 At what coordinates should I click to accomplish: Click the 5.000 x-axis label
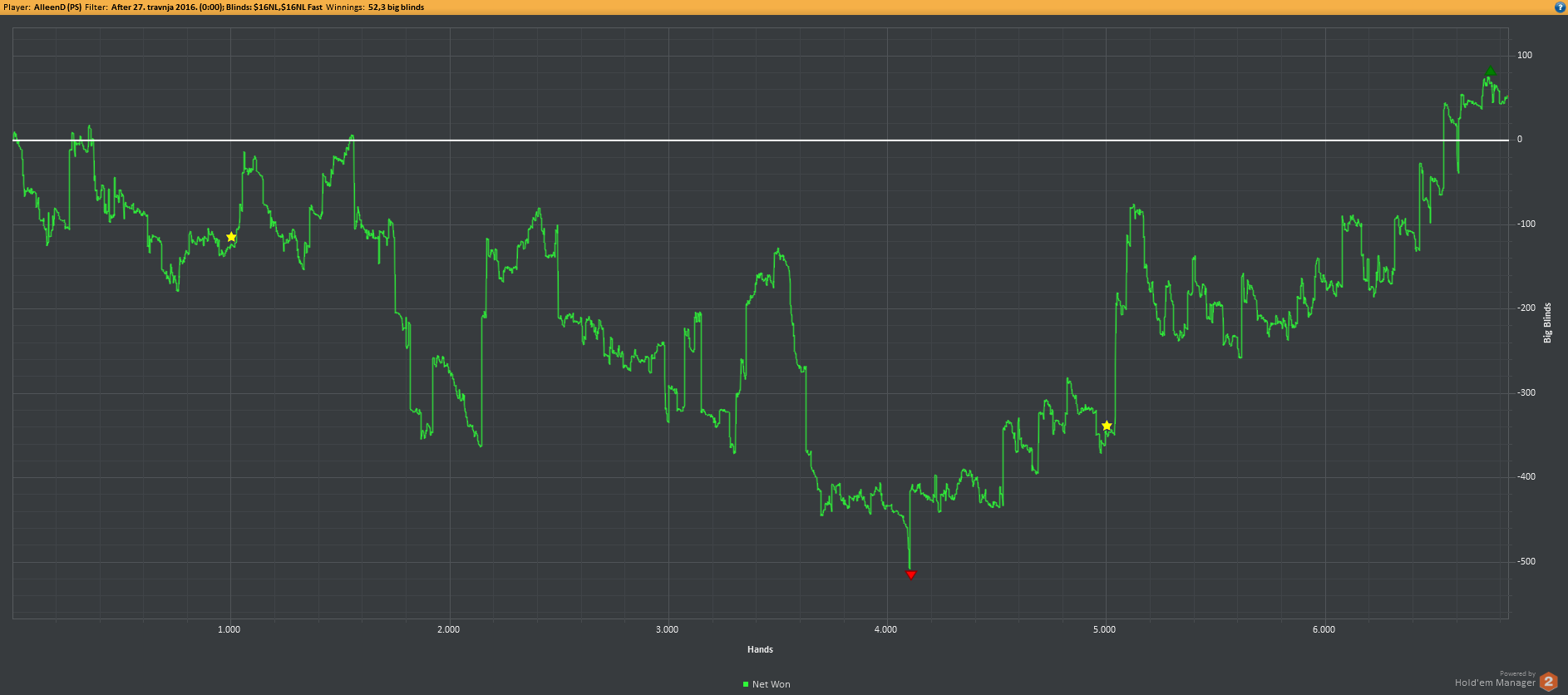1104,629
